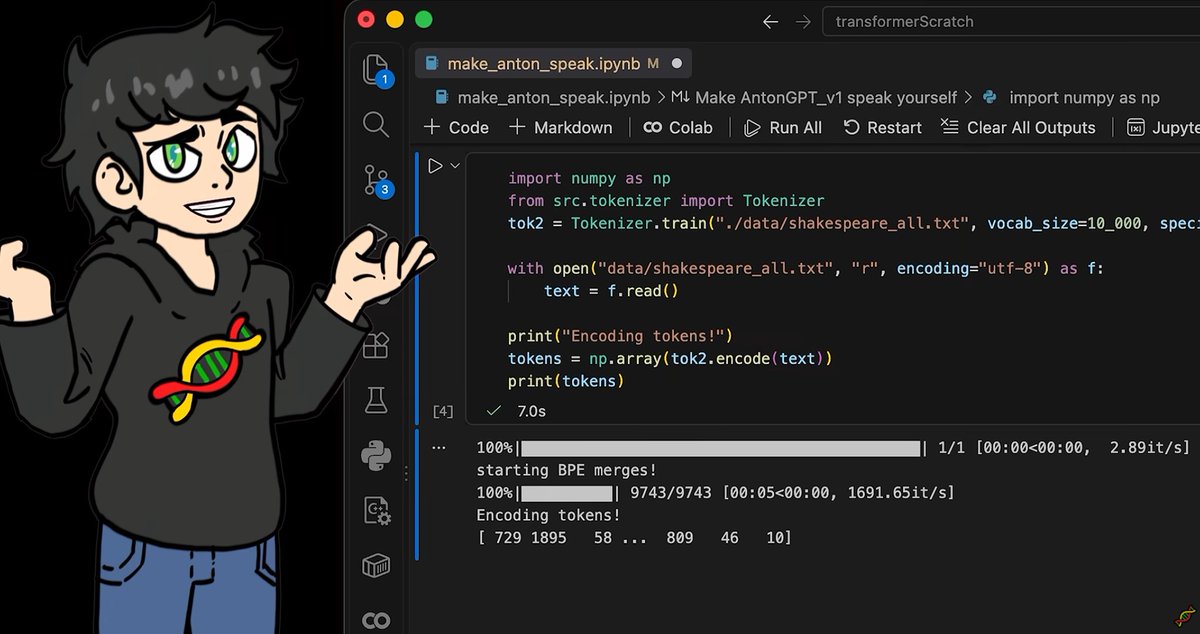The height and width of the screenshot is (634, 1200).
Task: Click the transformerScratch command center search box
Action: tap(1010, 21)
